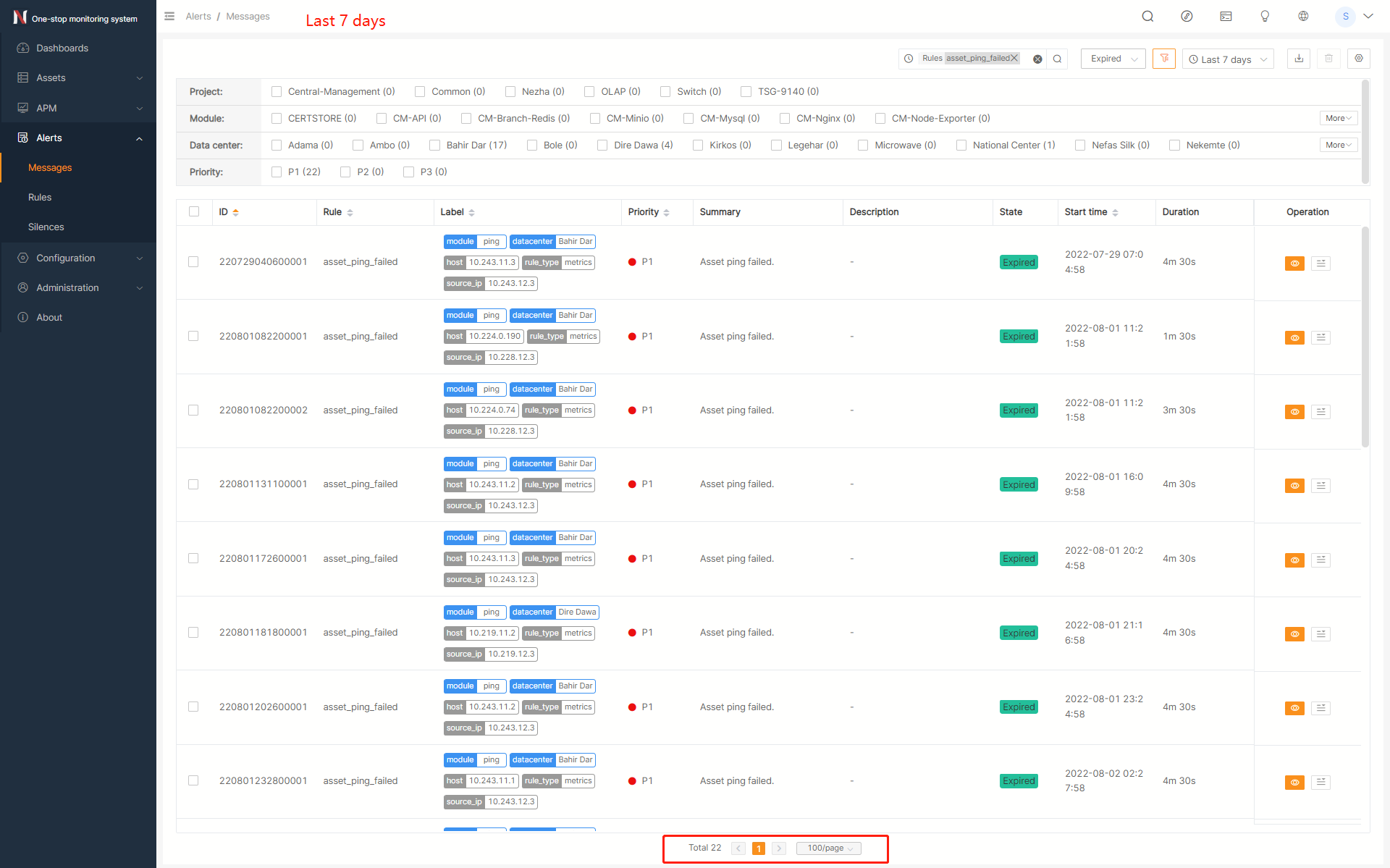Image resolution: width=1390 pixels, height=868 pixels.
Task: View alert 220729040600001 with eye icon
Action: (x=1294, y=264)
